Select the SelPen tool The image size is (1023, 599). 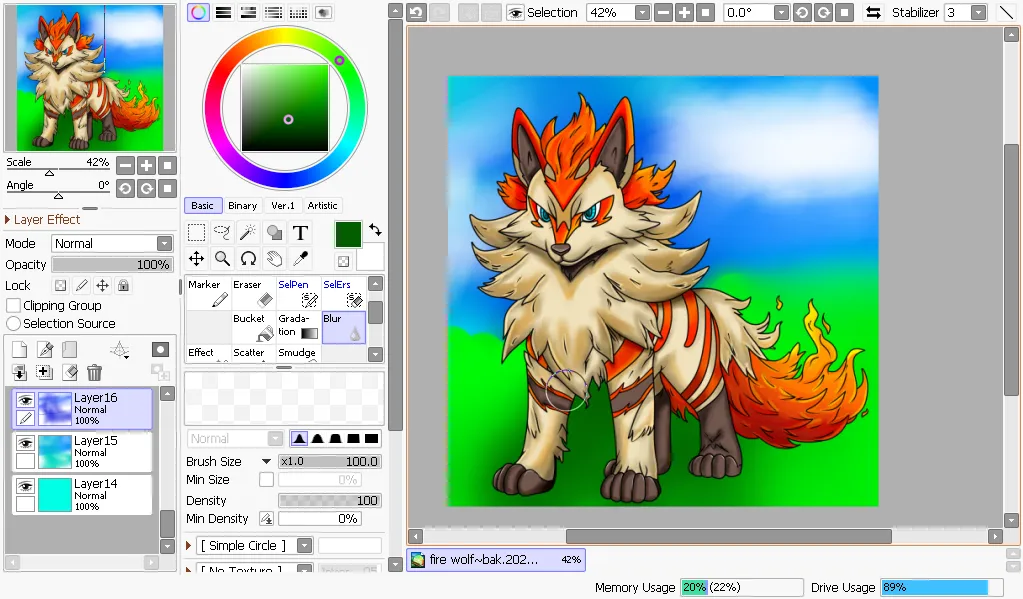(x=298, y=293)
